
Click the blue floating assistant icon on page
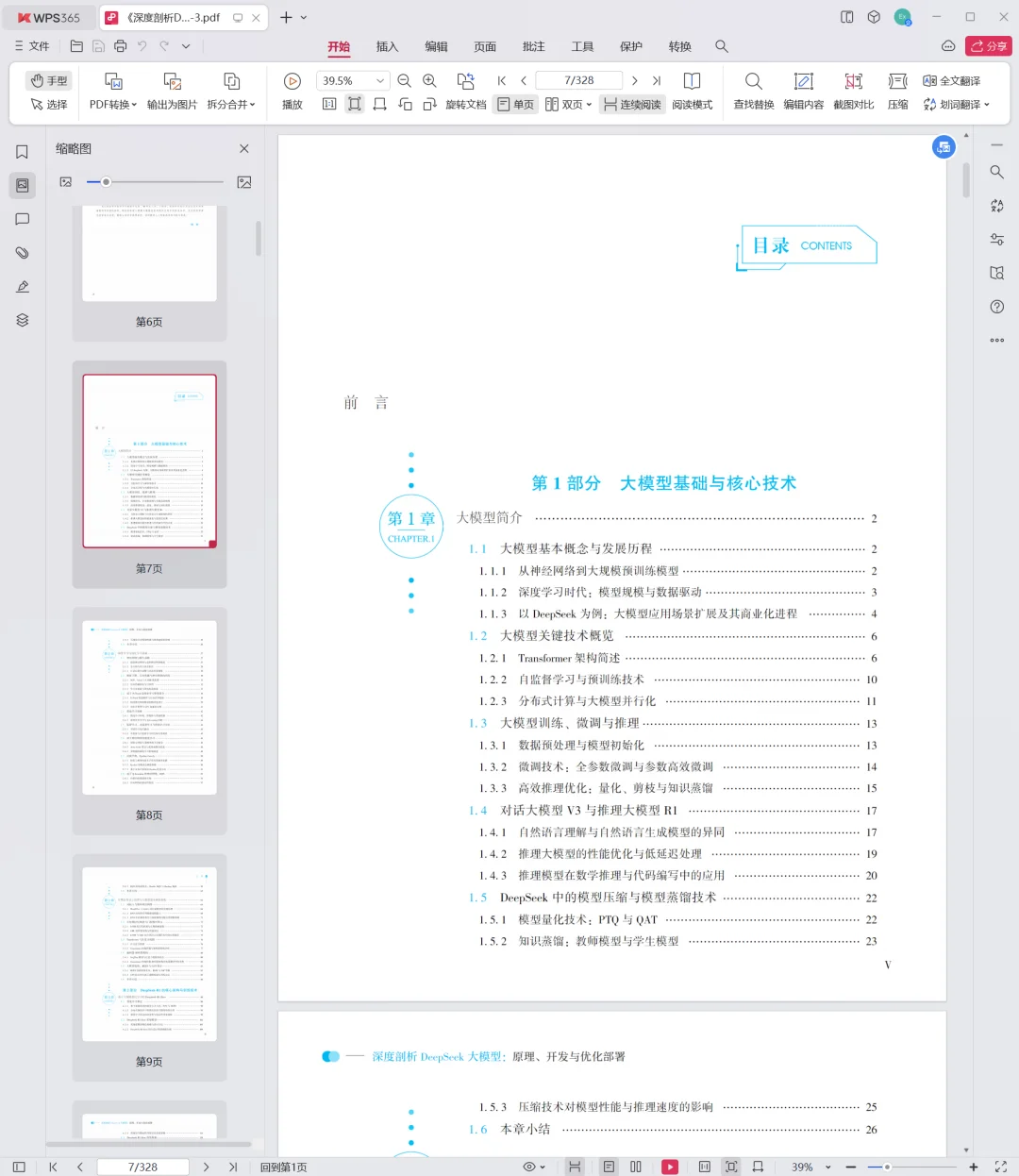click(944, 147)
